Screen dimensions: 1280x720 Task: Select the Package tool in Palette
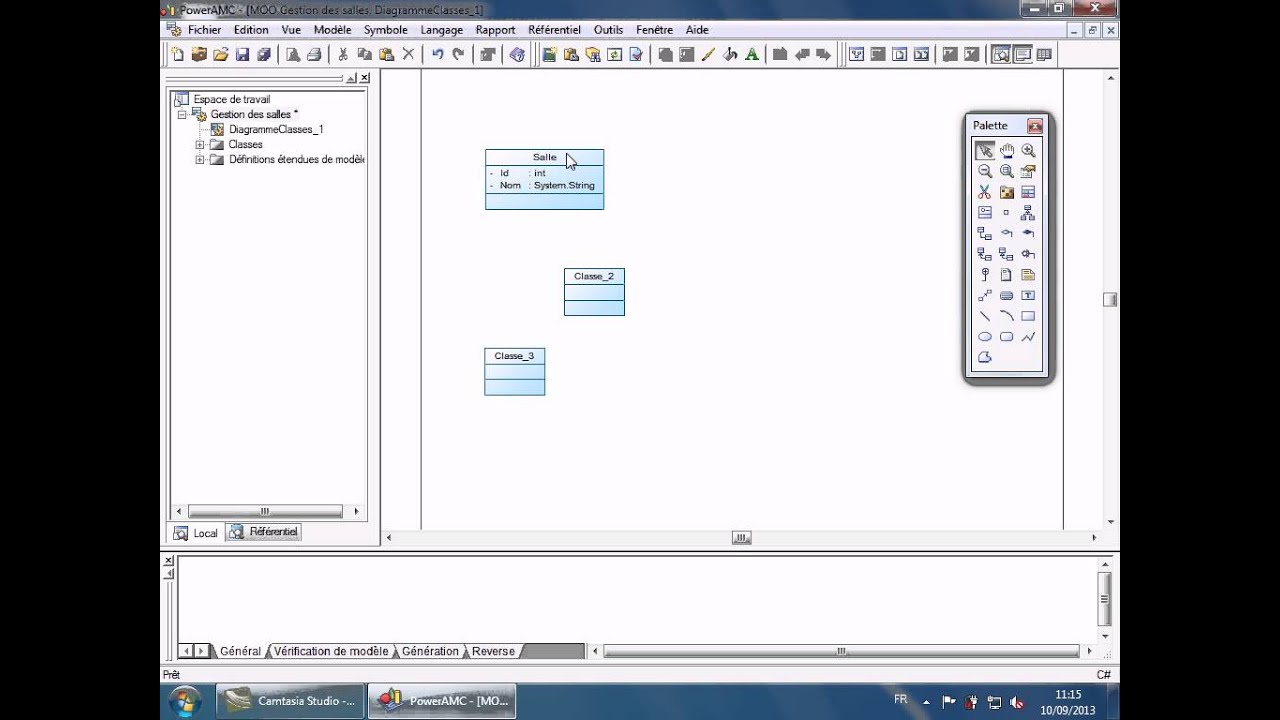[x=1006, y=192]
